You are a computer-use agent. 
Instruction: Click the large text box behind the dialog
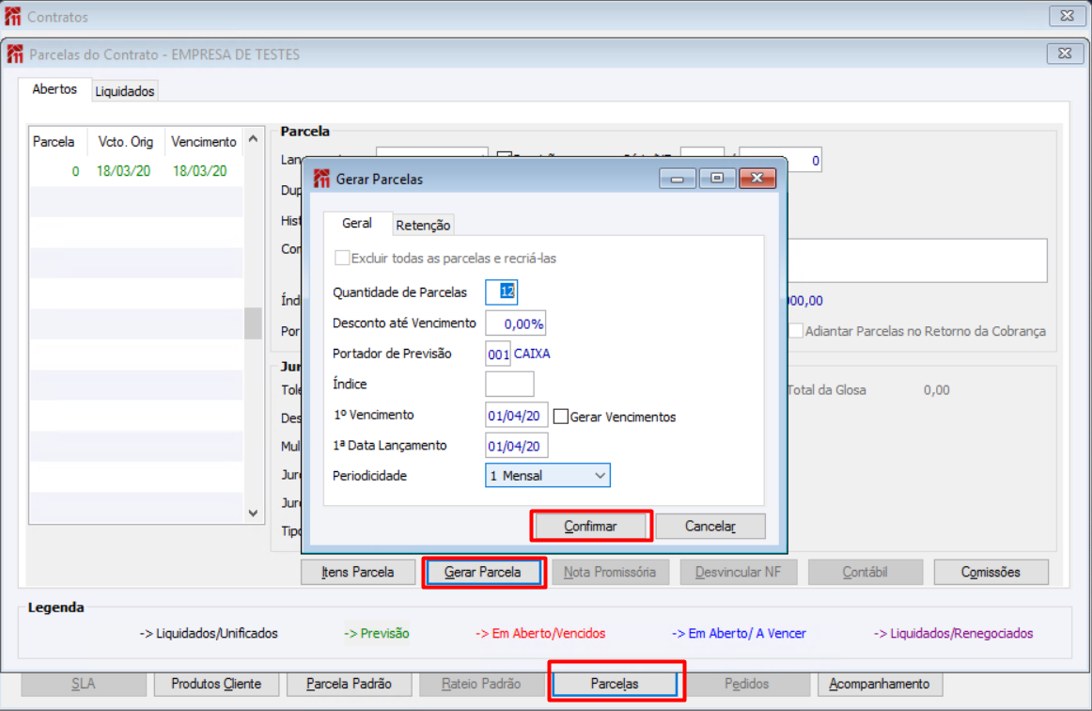tap(917, 261)
